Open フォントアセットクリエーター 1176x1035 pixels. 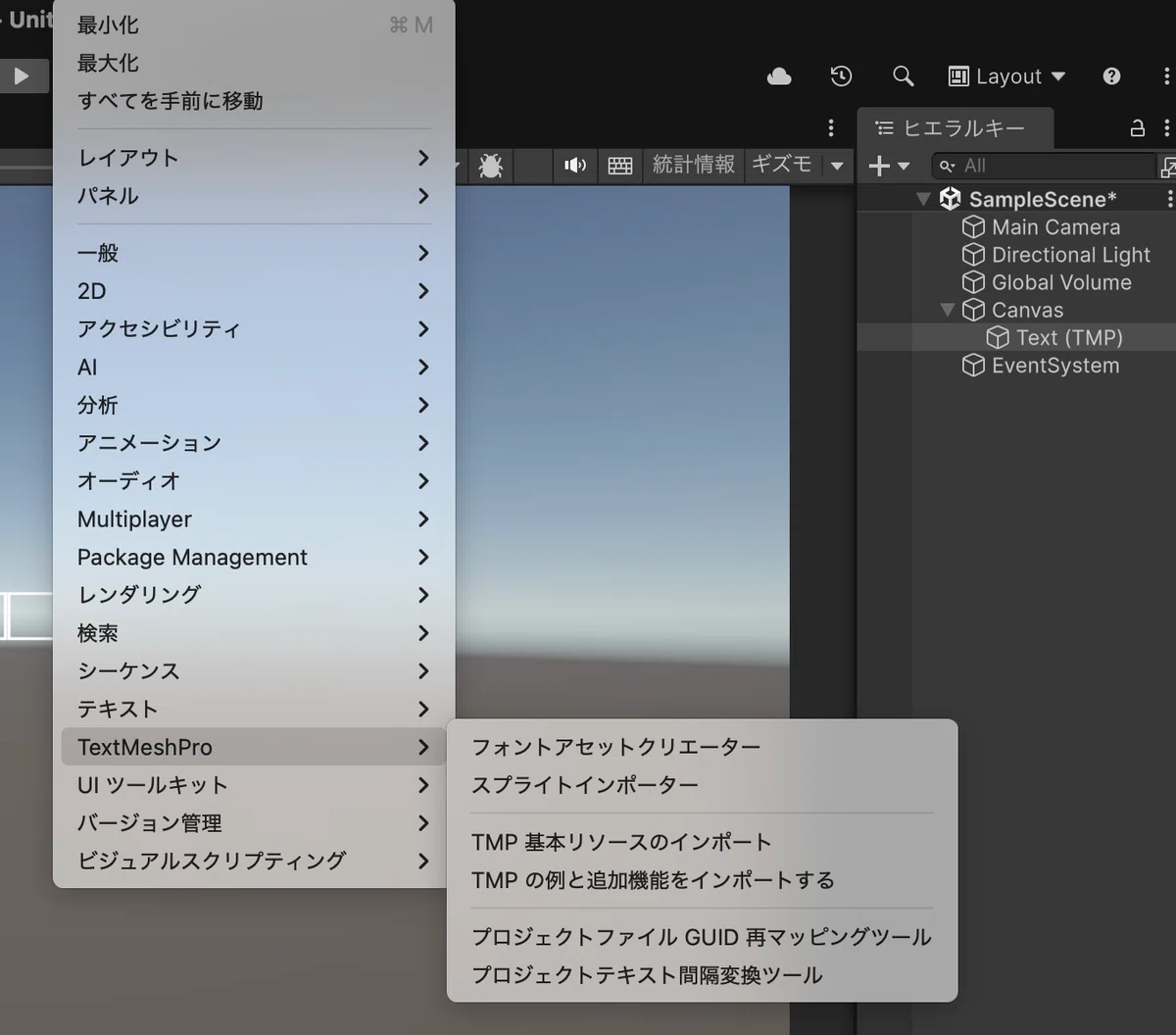pyautogui.click(x=702, y=747)
